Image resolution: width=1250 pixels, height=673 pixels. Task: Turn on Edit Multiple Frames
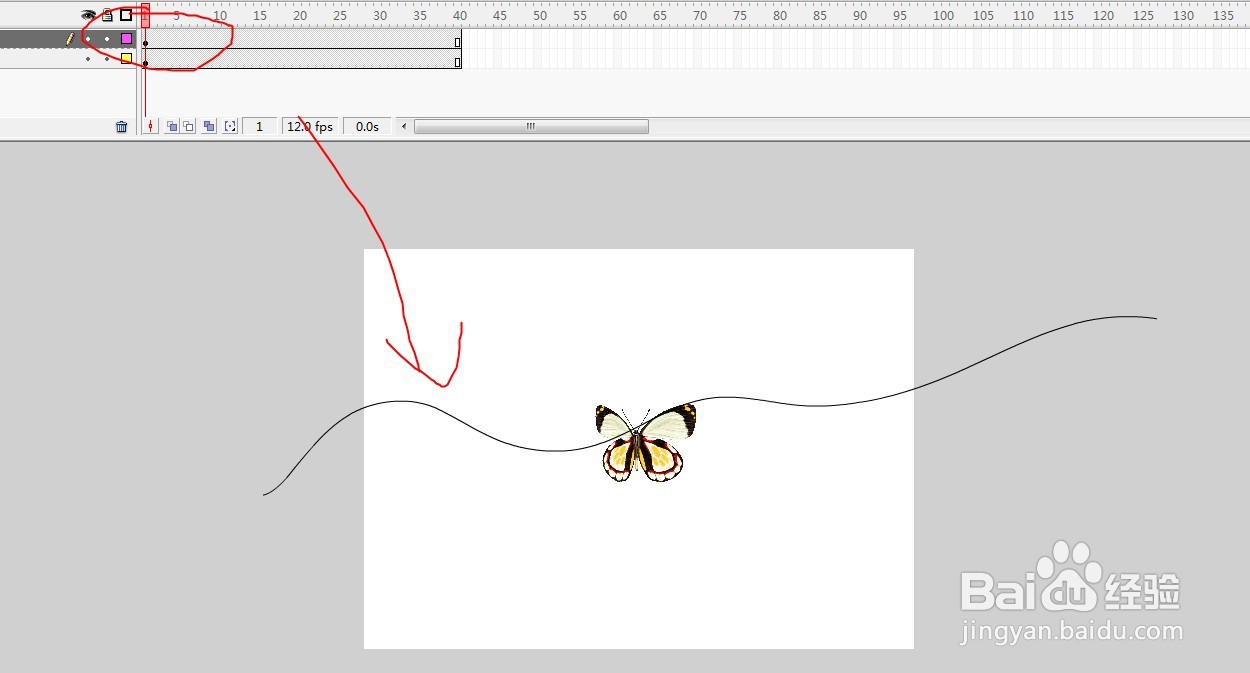[x=208, y=127]
